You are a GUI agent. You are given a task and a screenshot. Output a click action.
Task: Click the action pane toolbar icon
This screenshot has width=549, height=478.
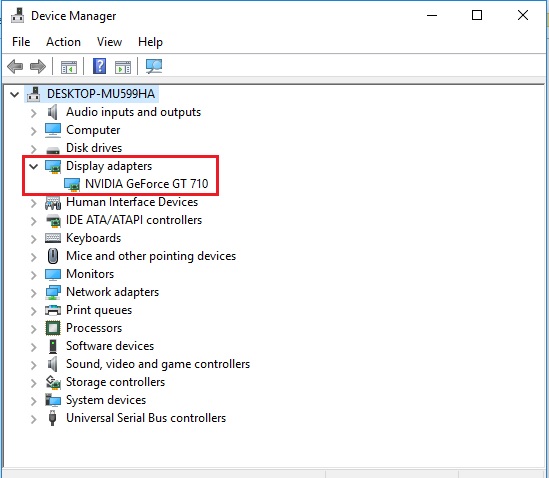[123, 67]
